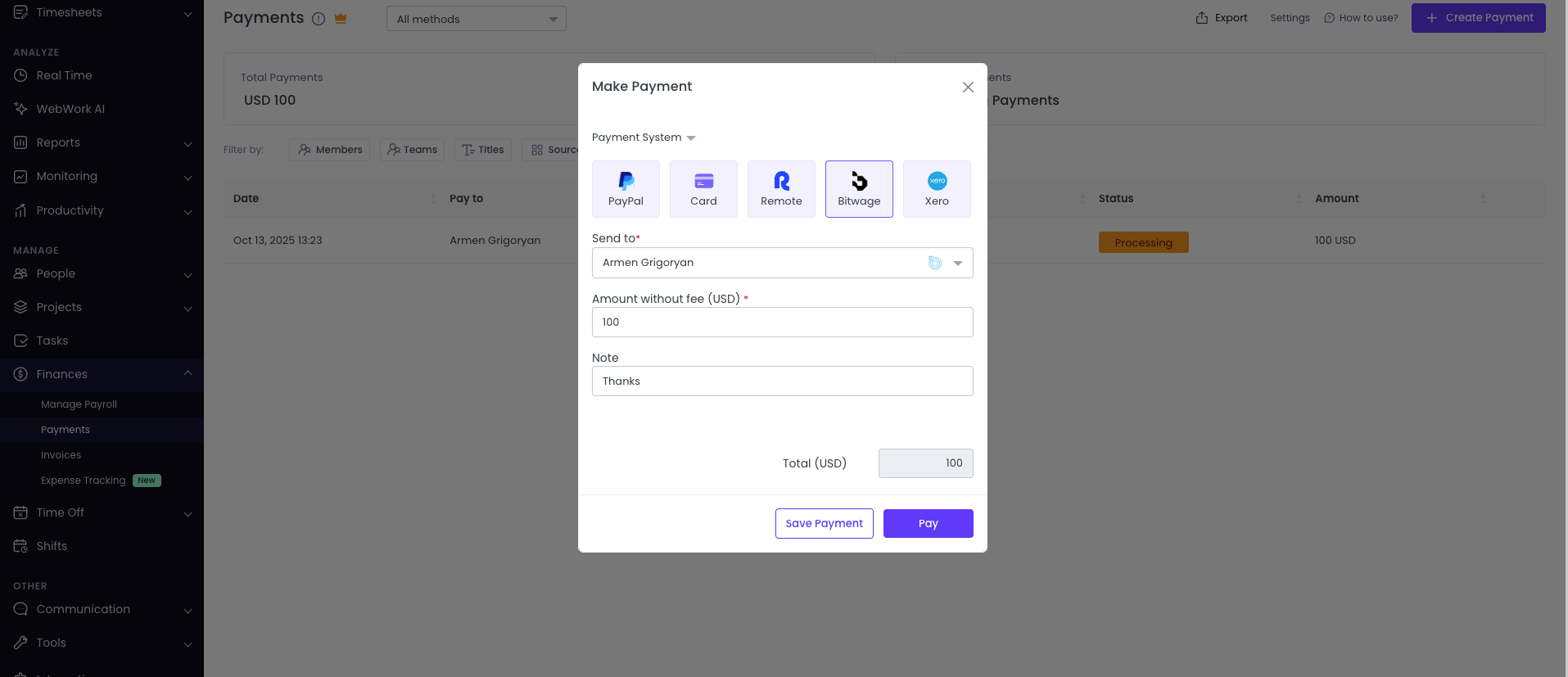Click the Amount without fee field
Image resolution: width=1568 pixels, height=677 pixels.
782,323
